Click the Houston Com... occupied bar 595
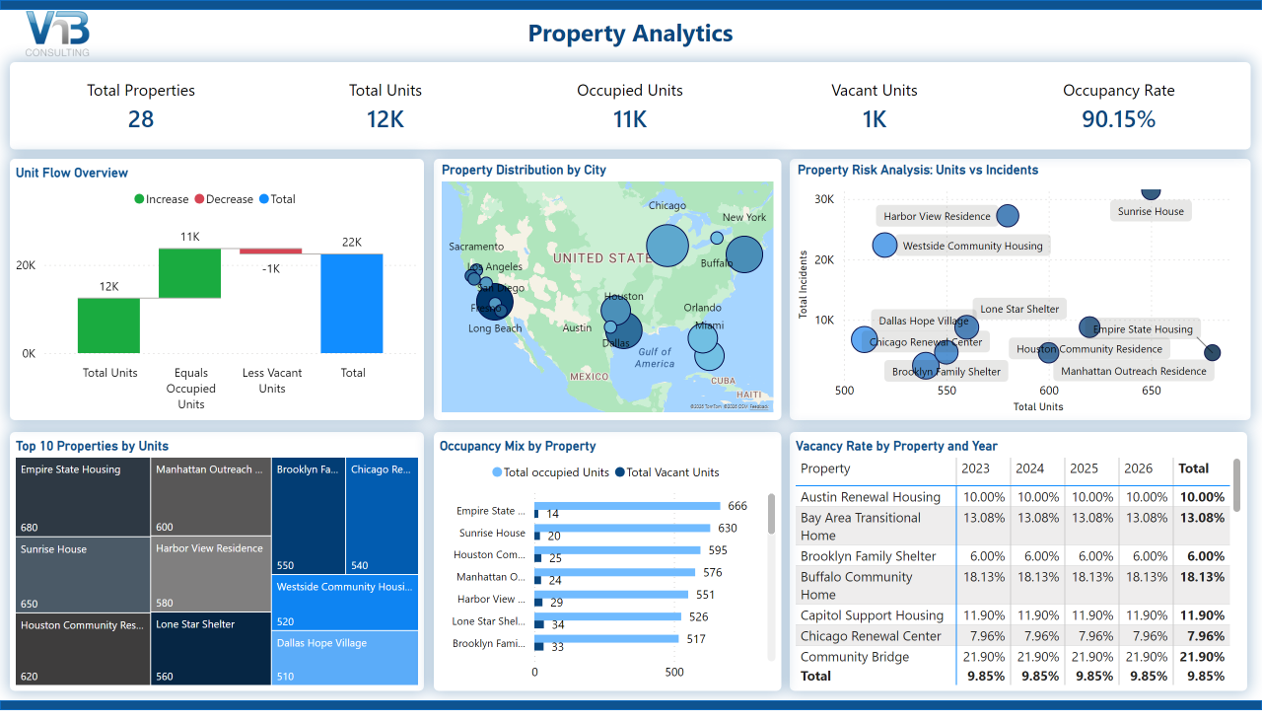 click(617, 550)
